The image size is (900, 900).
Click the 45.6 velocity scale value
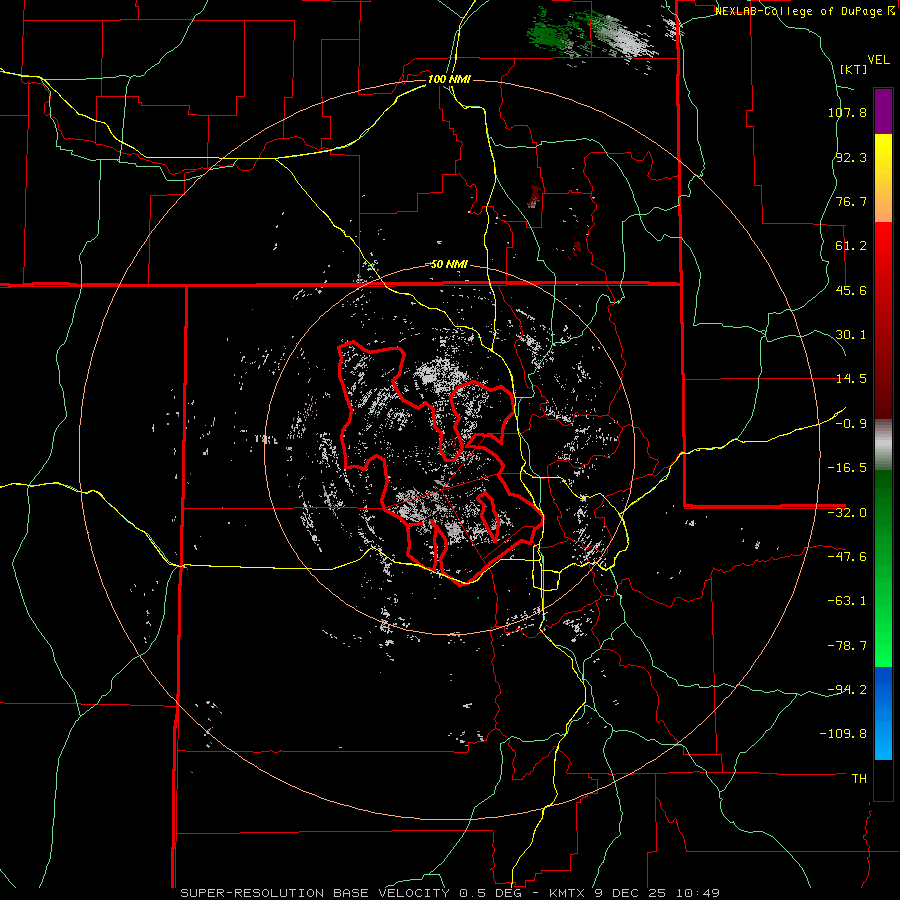pos(851,290)
